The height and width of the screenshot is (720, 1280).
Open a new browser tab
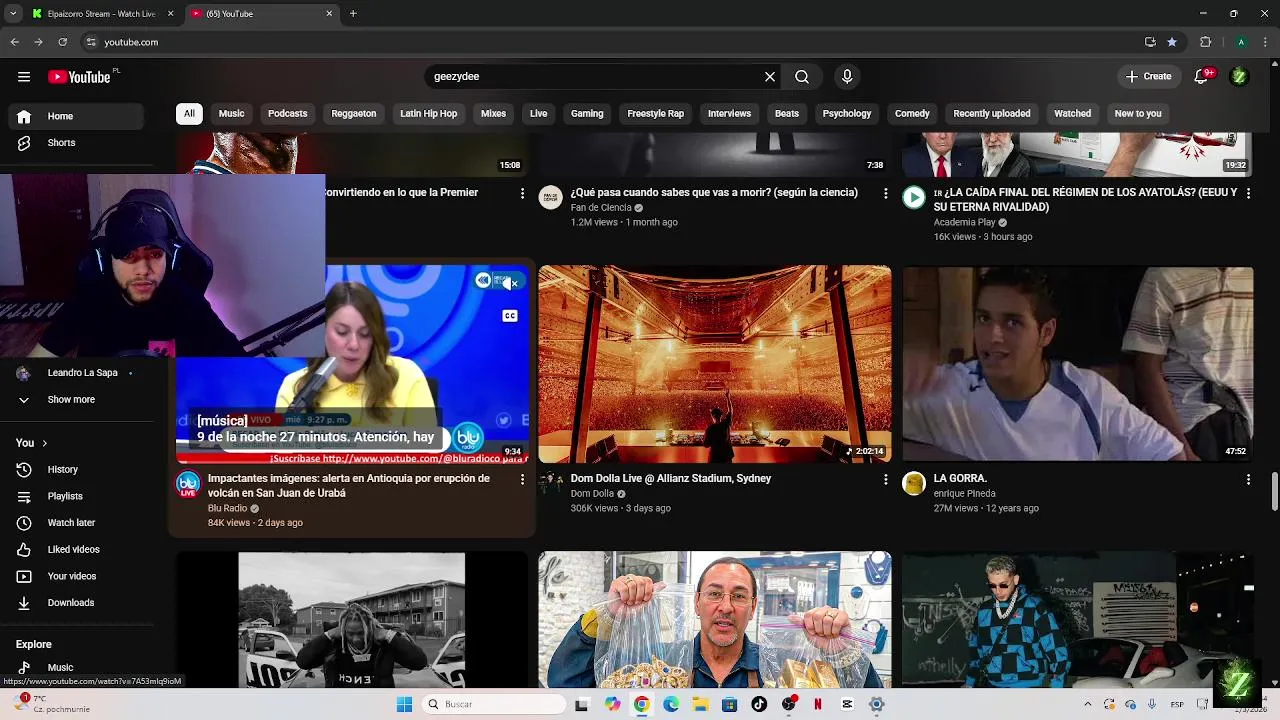pyautogui.click(x=353, y=14)
